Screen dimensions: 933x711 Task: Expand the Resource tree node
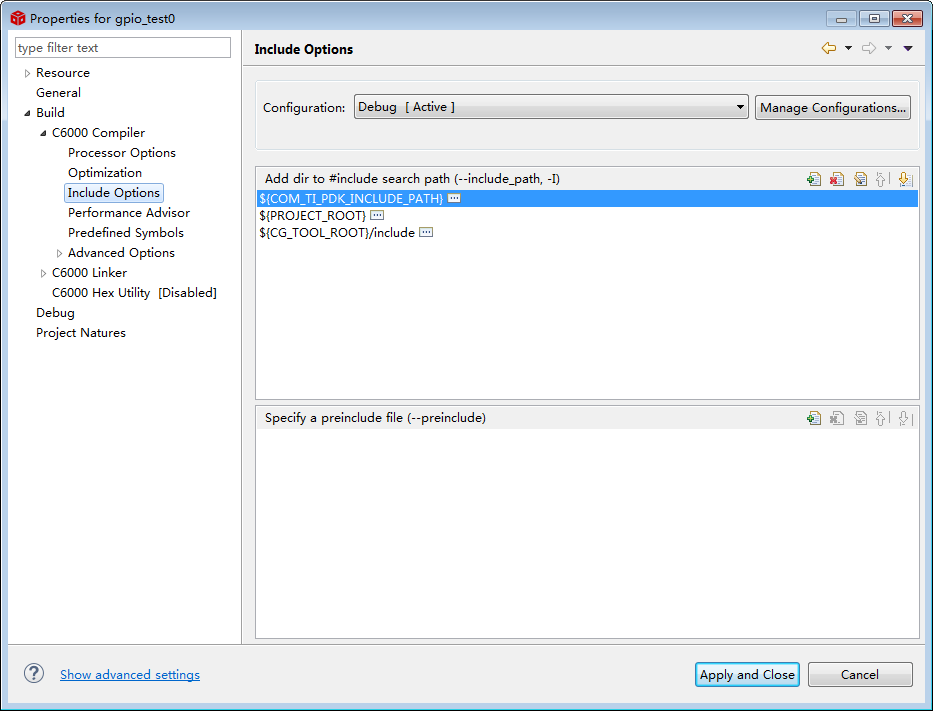click(28, 73)
